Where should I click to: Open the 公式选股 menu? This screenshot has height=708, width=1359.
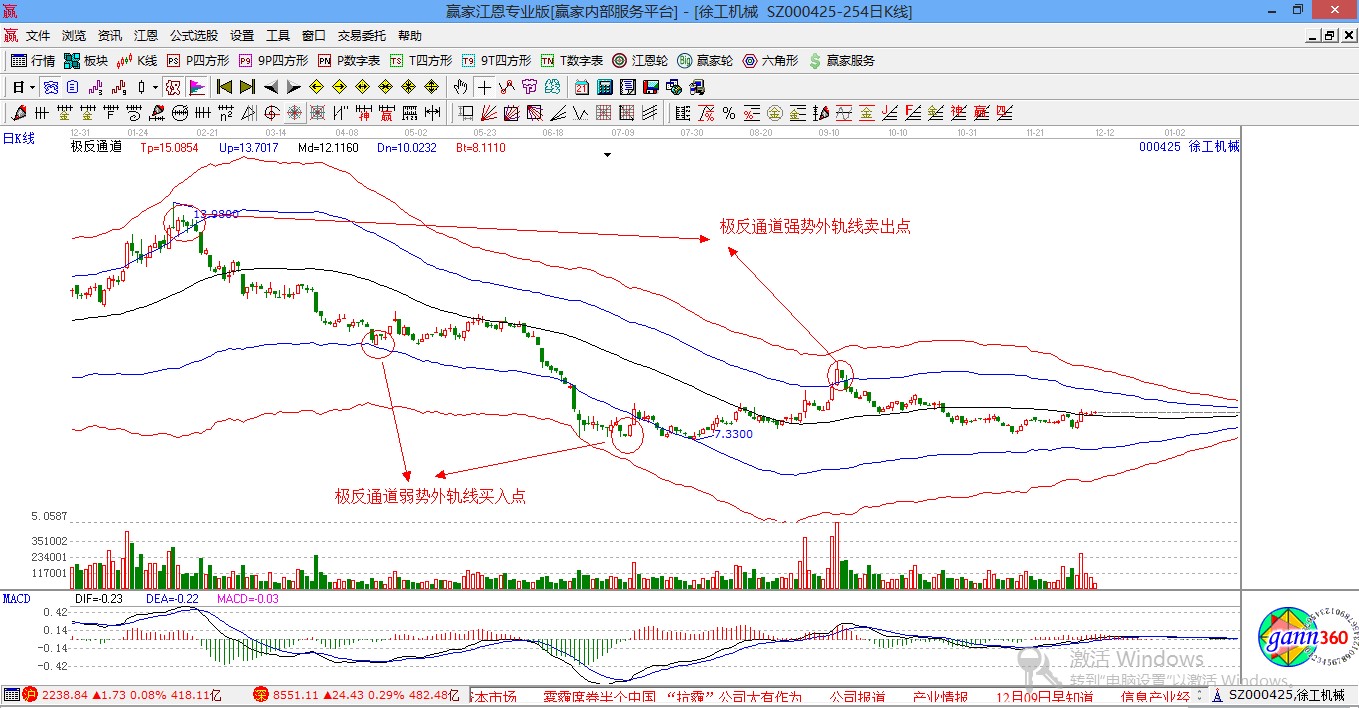pyautogui.click(x=193, y=36)
